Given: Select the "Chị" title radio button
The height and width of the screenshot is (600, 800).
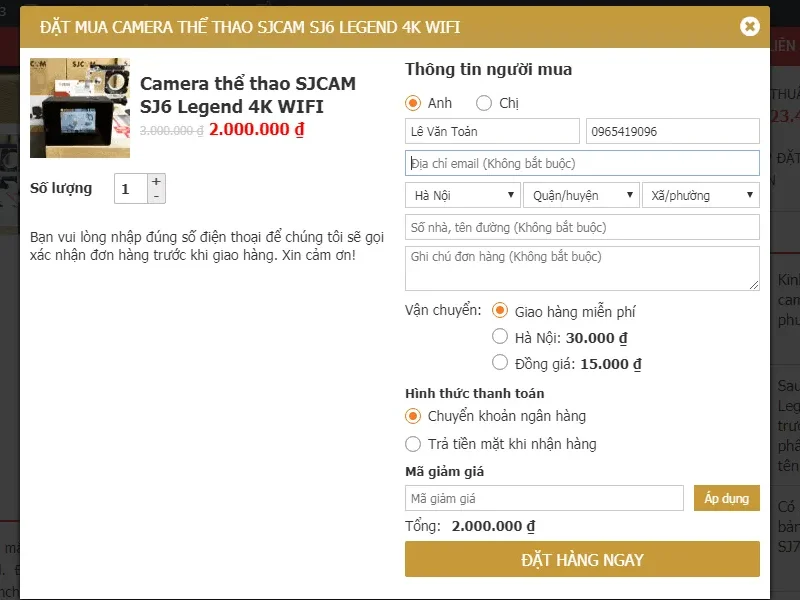Looking at the screenshot, I should (x=483, y=103).
